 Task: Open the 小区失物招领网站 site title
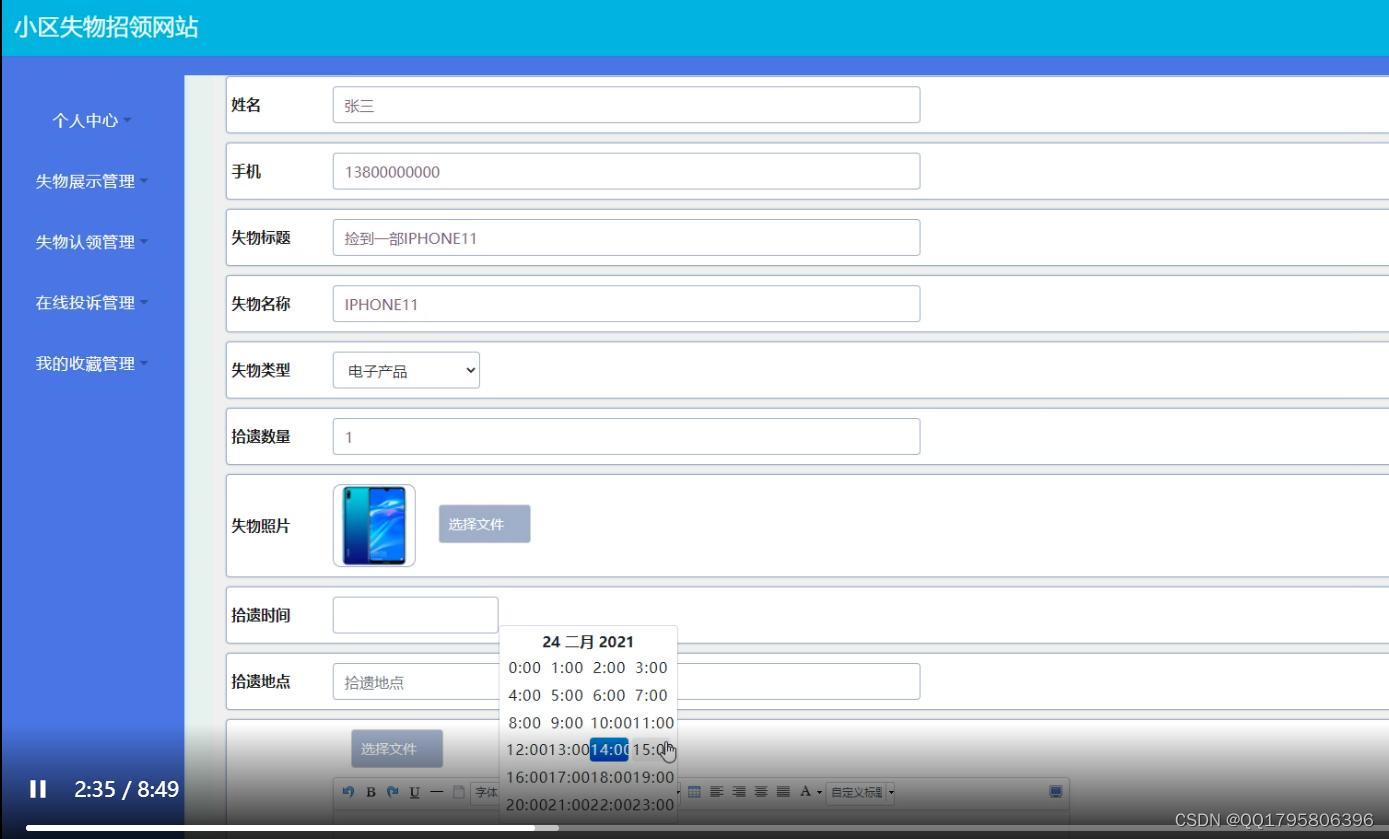(106, 27)
